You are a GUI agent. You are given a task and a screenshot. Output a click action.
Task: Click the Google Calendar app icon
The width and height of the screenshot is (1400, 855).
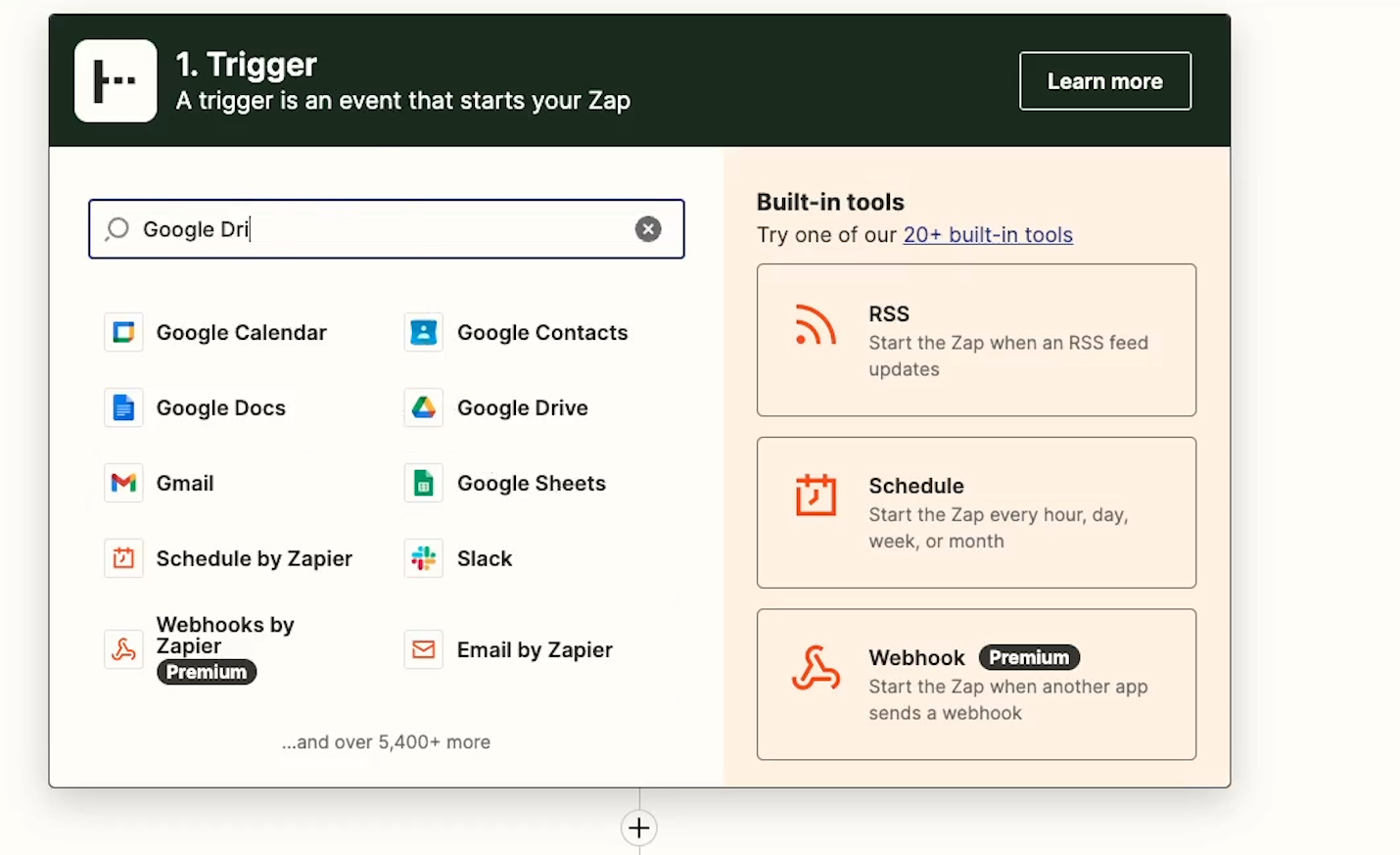[123, 333]
